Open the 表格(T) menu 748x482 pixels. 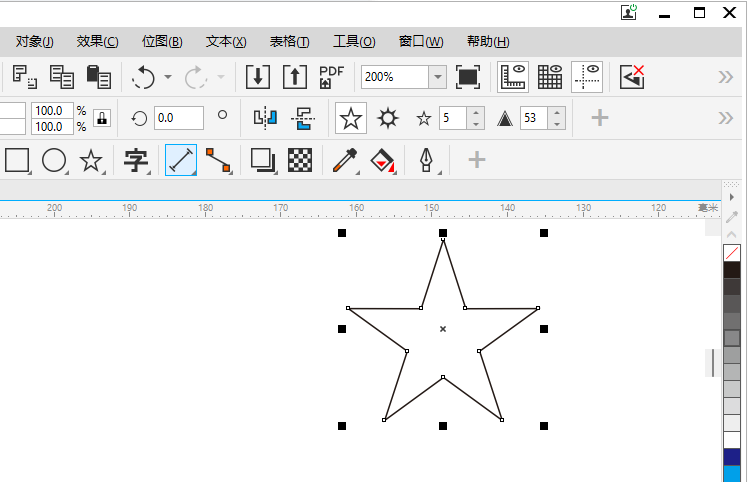coord(289,42)
